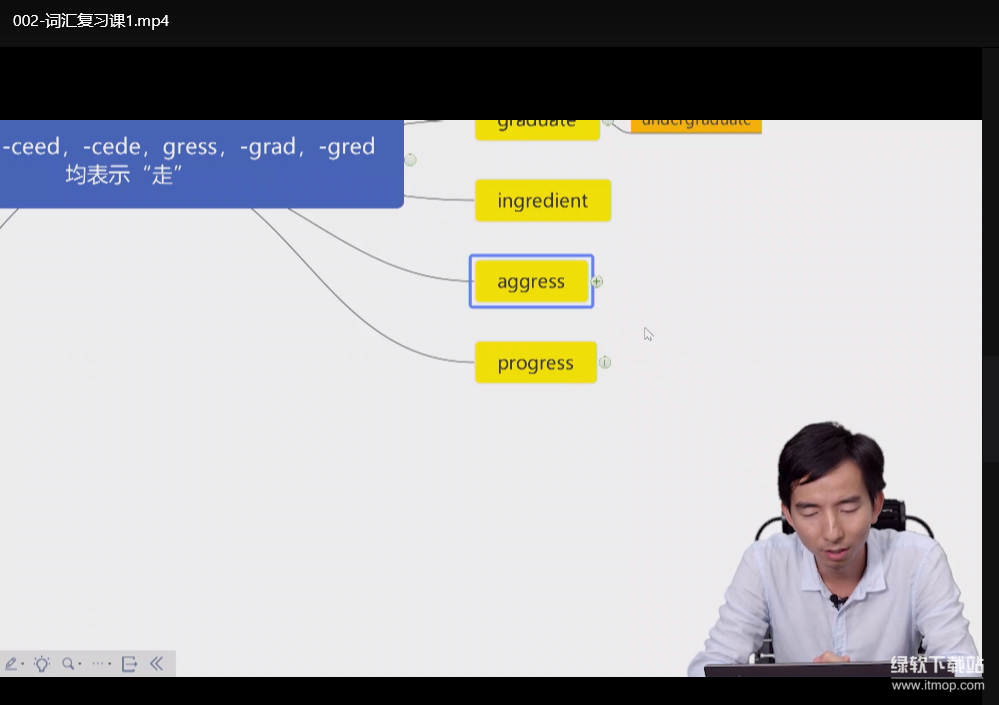Viewport: 999px width, 705px height.
Task: Expand the aggress node with plus icon
Action: (x=597, y=282)
